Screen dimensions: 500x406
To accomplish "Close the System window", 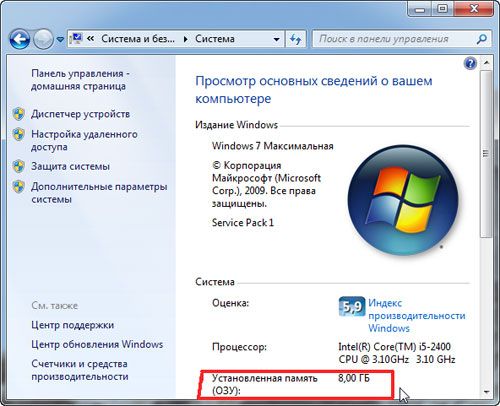I will [474, 9].
